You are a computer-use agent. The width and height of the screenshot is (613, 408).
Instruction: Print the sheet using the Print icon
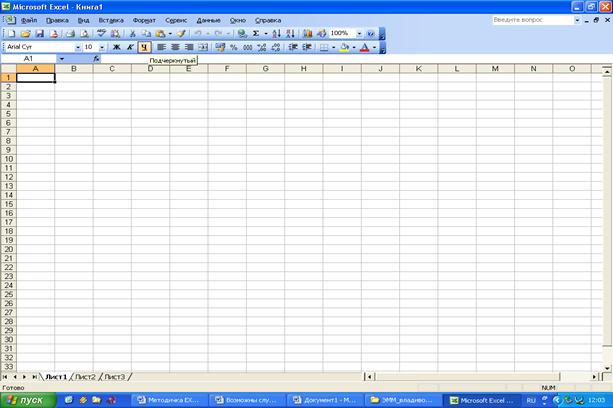[70, 34]
